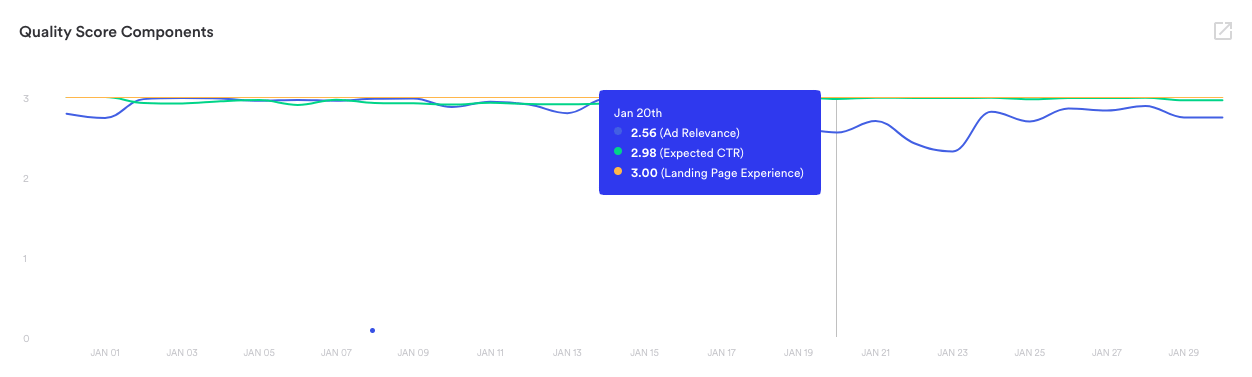Click the JAN 29 axis label
This screenshot has height=377, width=1252.
1184,353
